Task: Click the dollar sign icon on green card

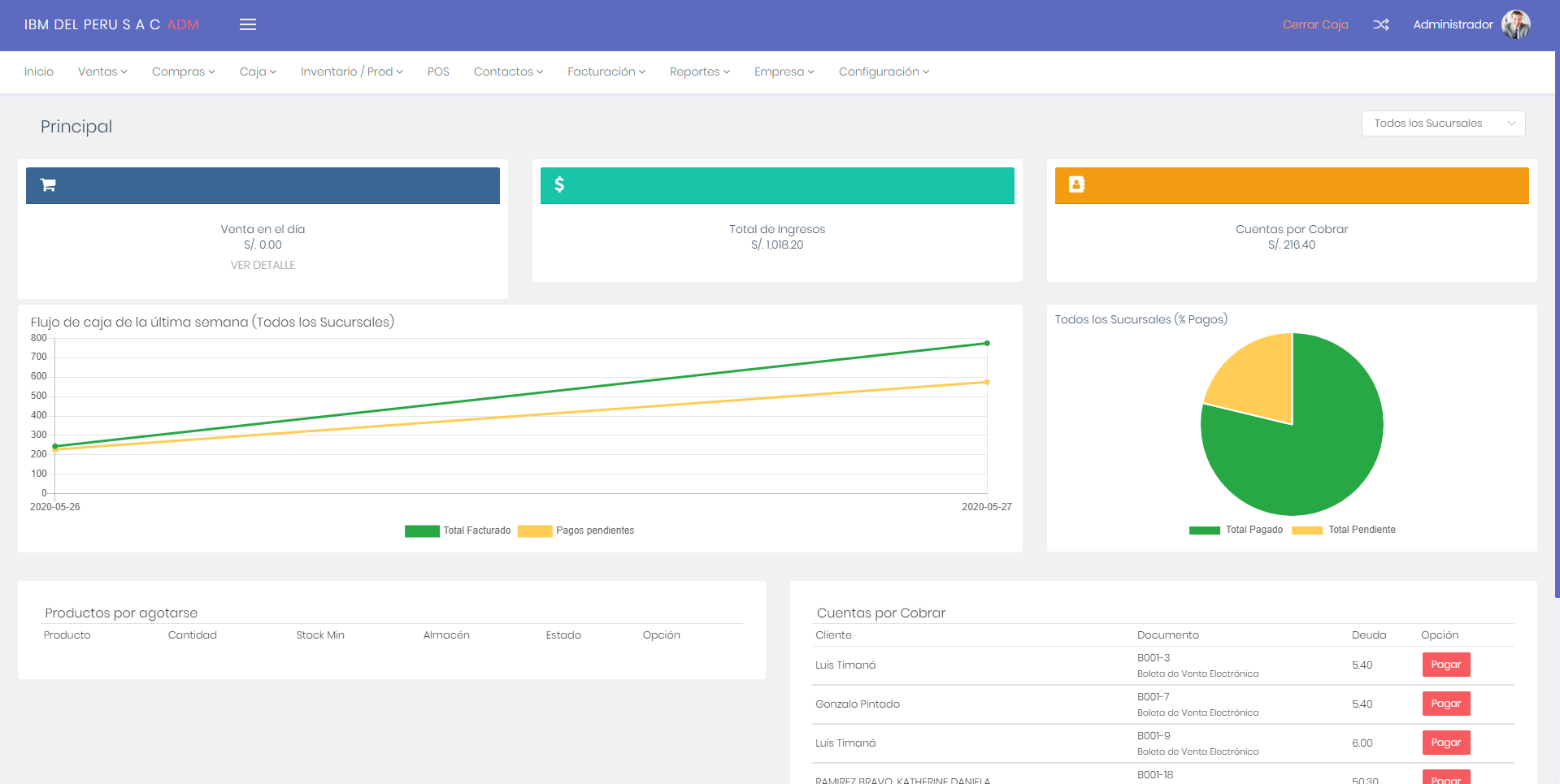Action: tap(559, 184)
